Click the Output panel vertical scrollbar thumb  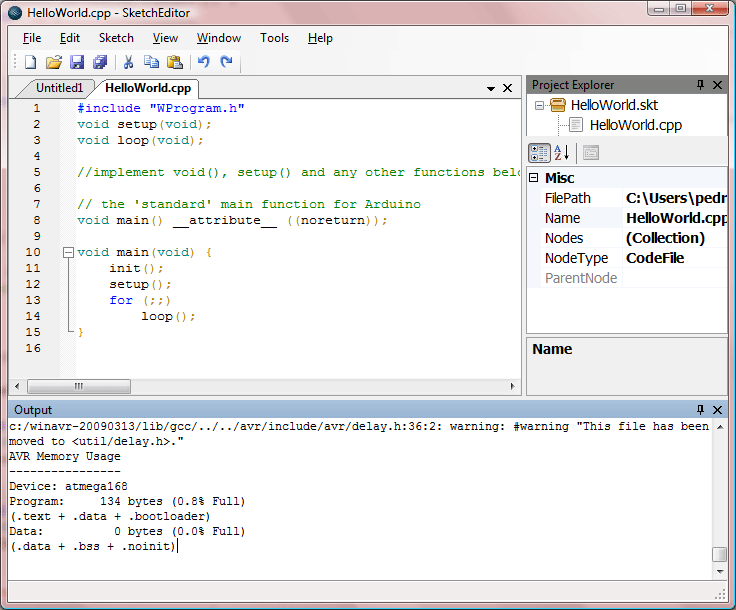(720, 555)
